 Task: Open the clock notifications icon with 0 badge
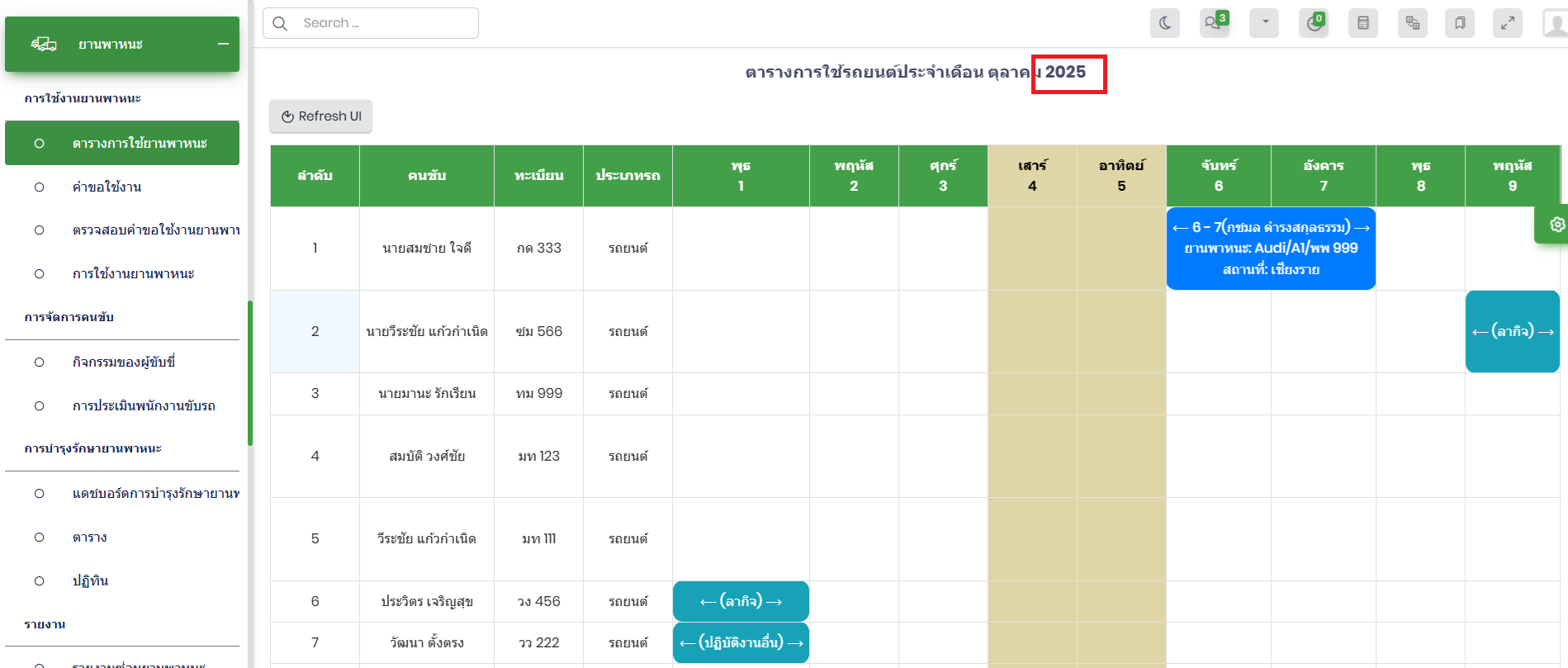pos(1313,23)
